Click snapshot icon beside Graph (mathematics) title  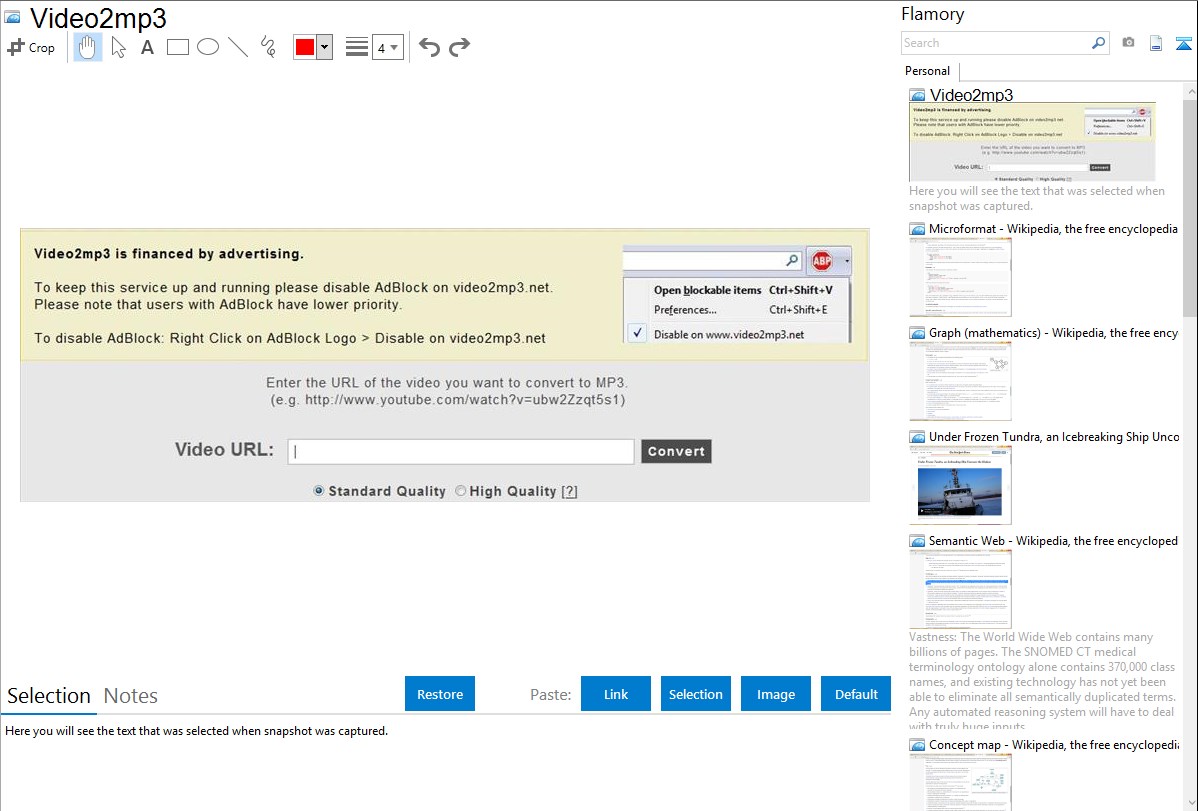pos(917,333)
